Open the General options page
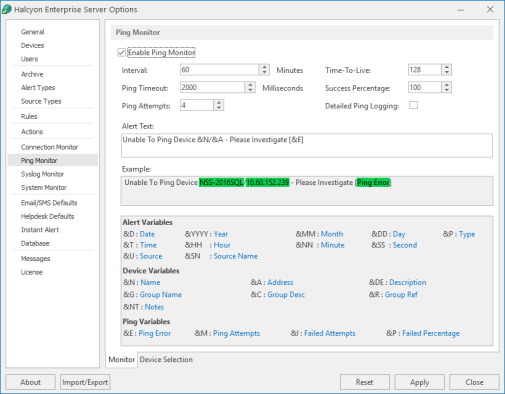The image size is (505, 394). pyautogui.click(x=32, y=32)
